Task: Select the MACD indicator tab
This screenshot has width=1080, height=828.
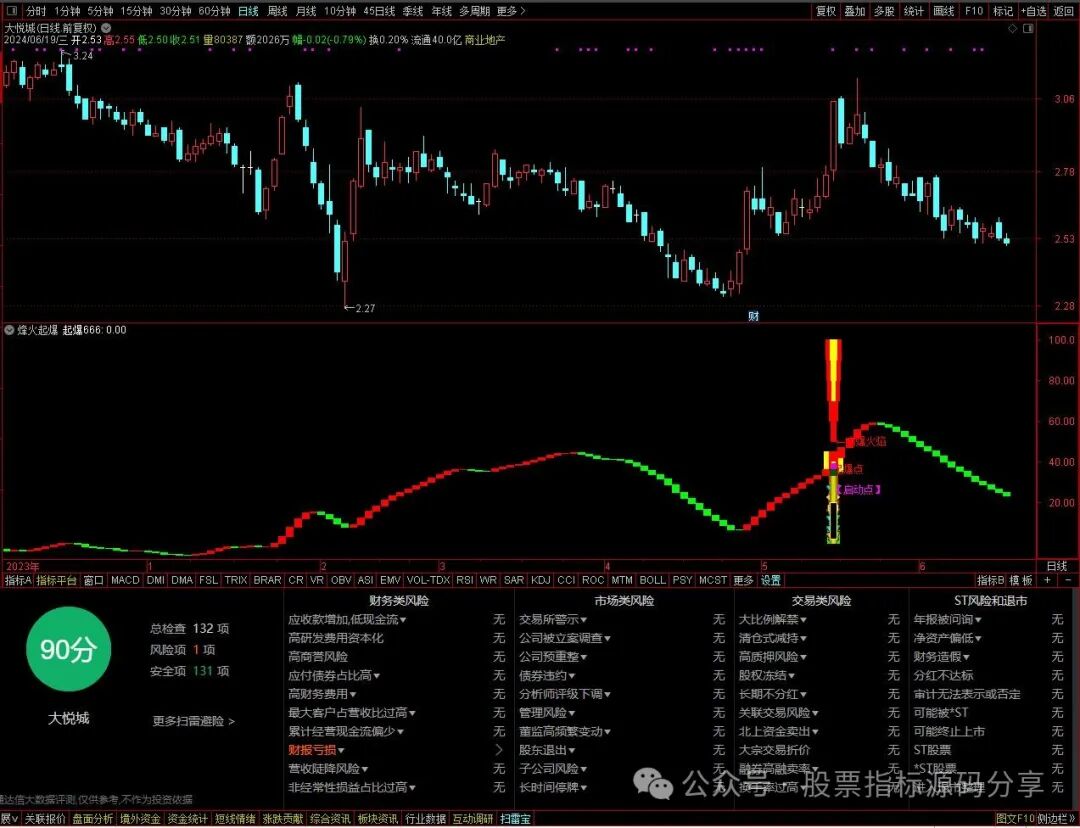Action: point(125,580)
